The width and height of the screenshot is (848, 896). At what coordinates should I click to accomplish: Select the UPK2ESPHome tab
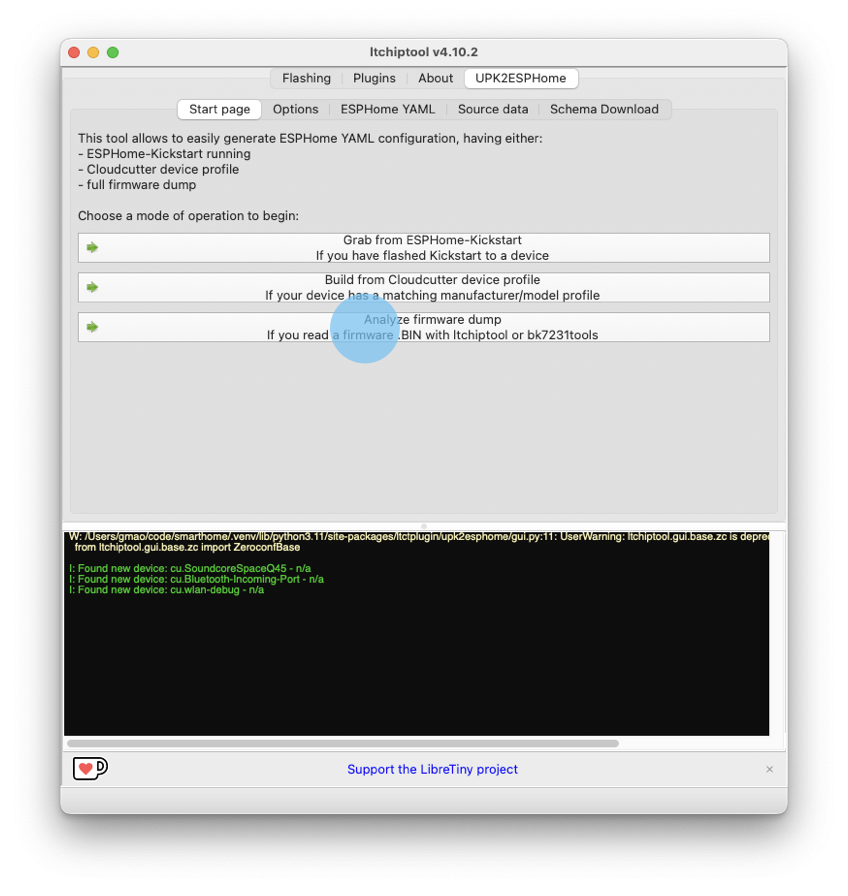click(520, 78)
